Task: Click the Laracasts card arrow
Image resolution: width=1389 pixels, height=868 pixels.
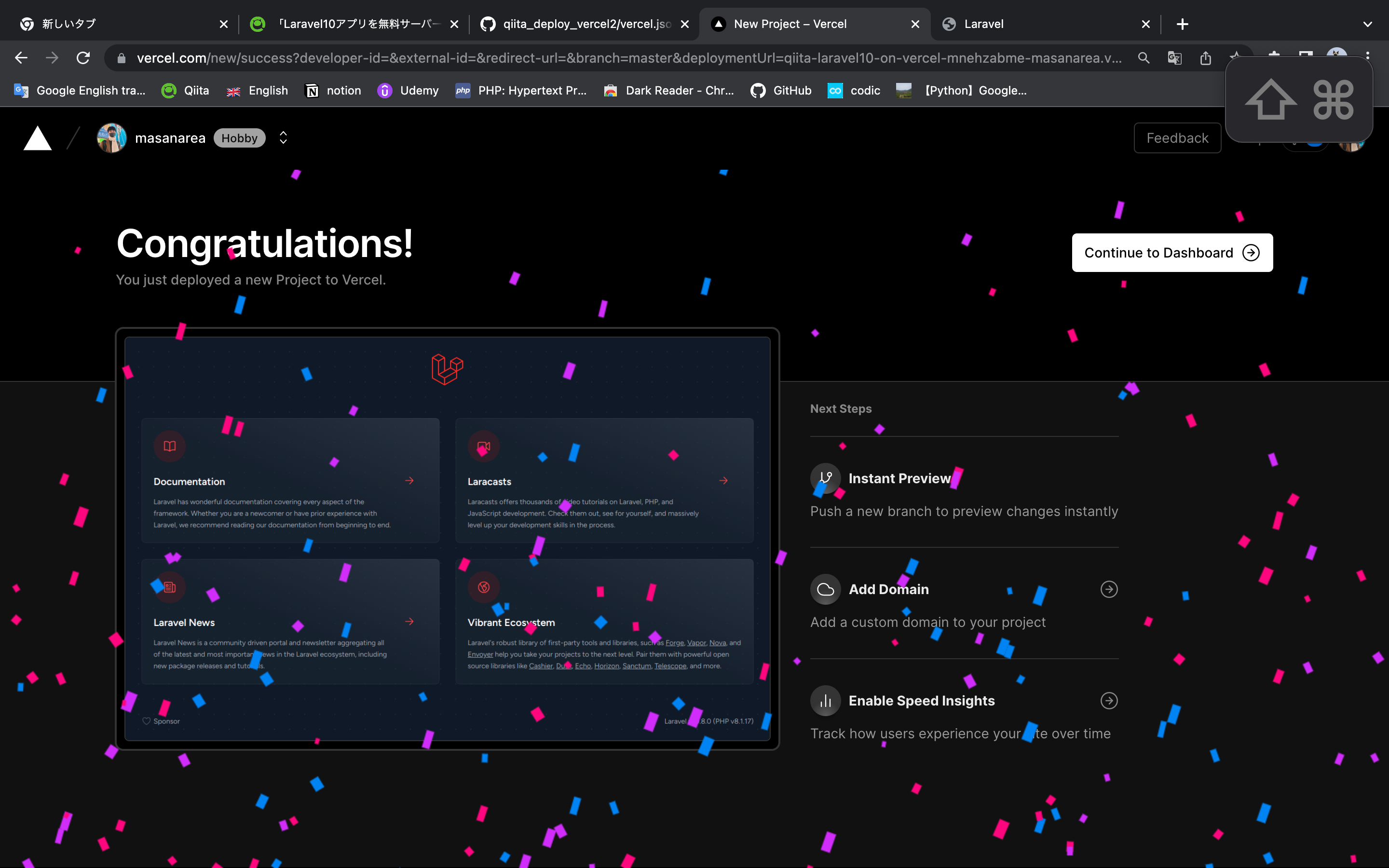Action: point(723,480)
